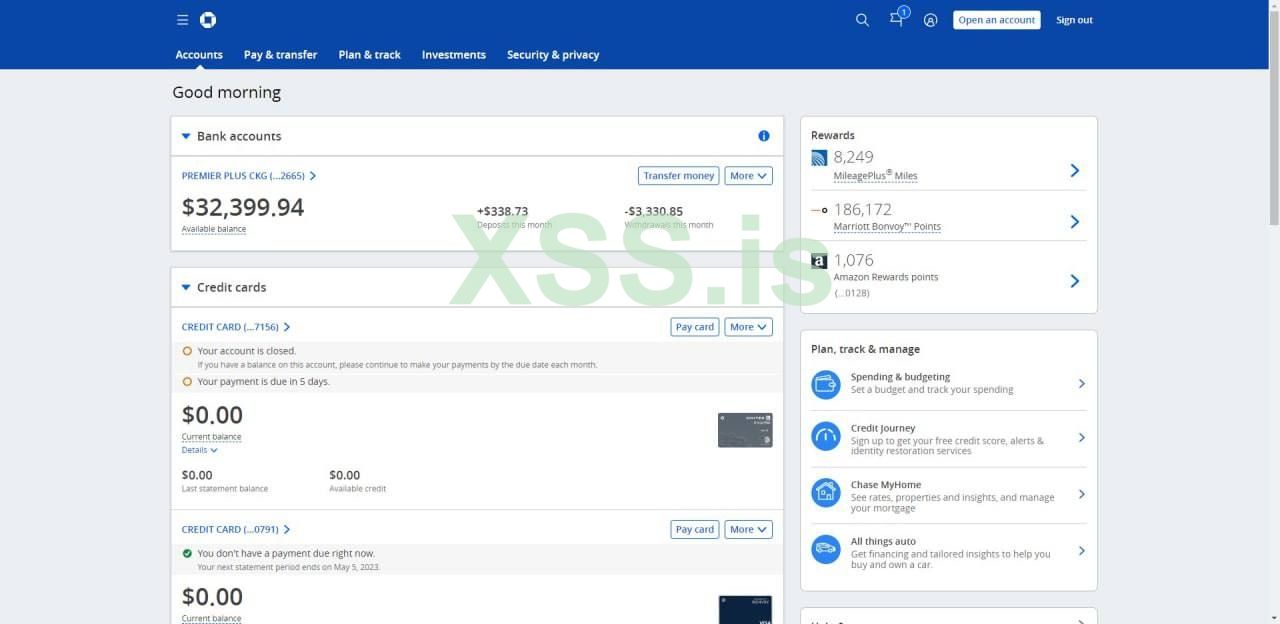Click the Sign out link
The image size is (1280, 624).
click(x=1074, y=20)
